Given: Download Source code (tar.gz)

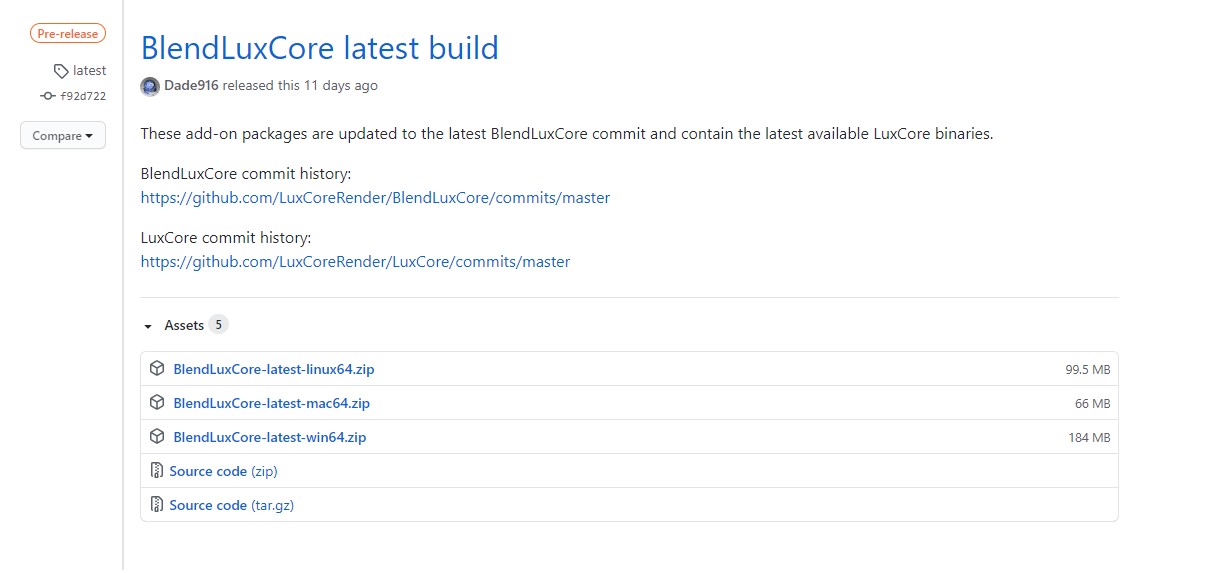Looking at the screenshot, I should click(x=231, y=505).
